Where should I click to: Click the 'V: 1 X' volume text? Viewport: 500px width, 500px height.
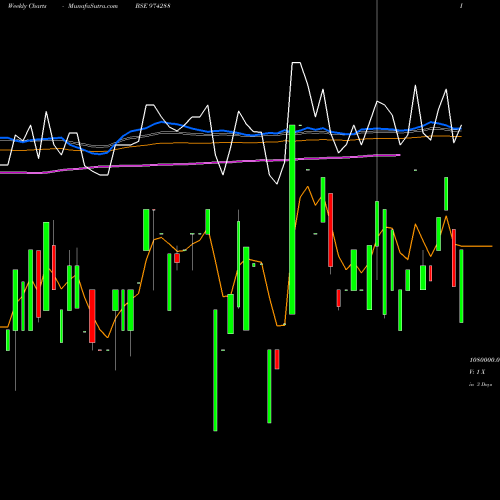tap(477, 372)
